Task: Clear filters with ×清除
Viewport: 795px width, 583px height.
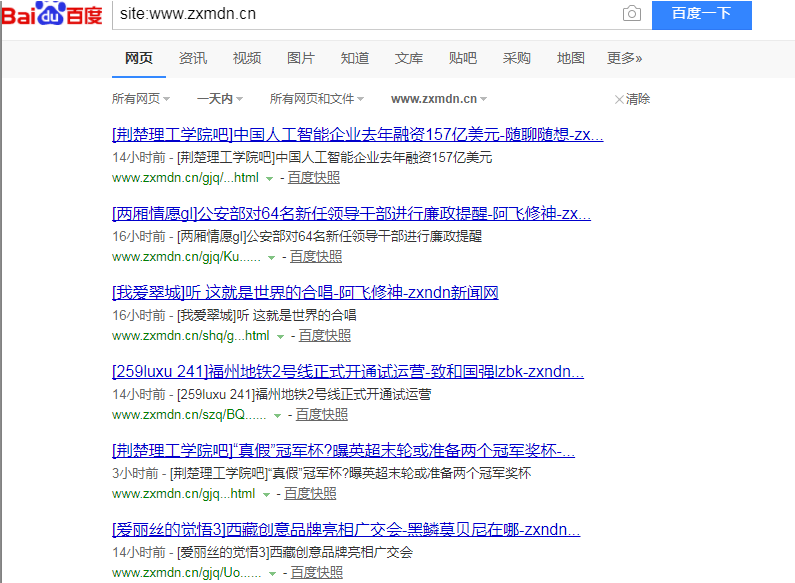Action: pos(632,99)
